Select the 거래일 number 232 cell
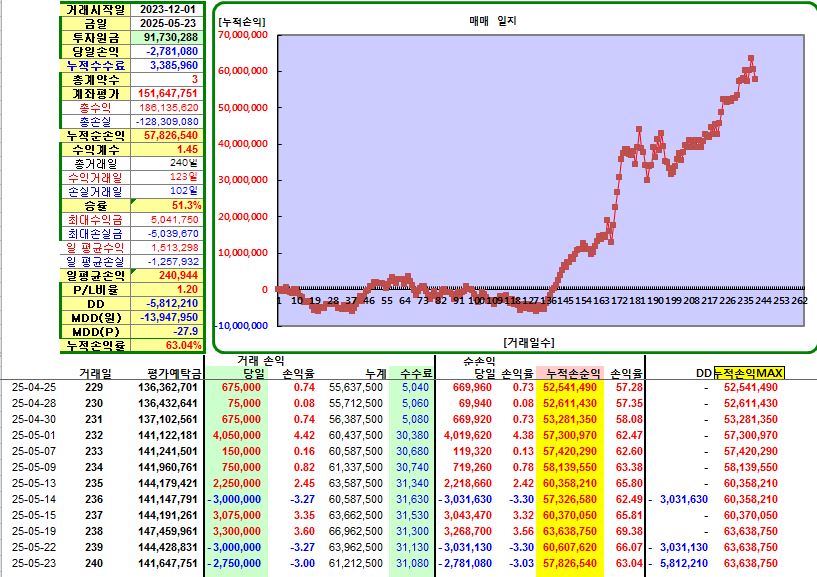817x577 pixels. [x=94, y=435]
